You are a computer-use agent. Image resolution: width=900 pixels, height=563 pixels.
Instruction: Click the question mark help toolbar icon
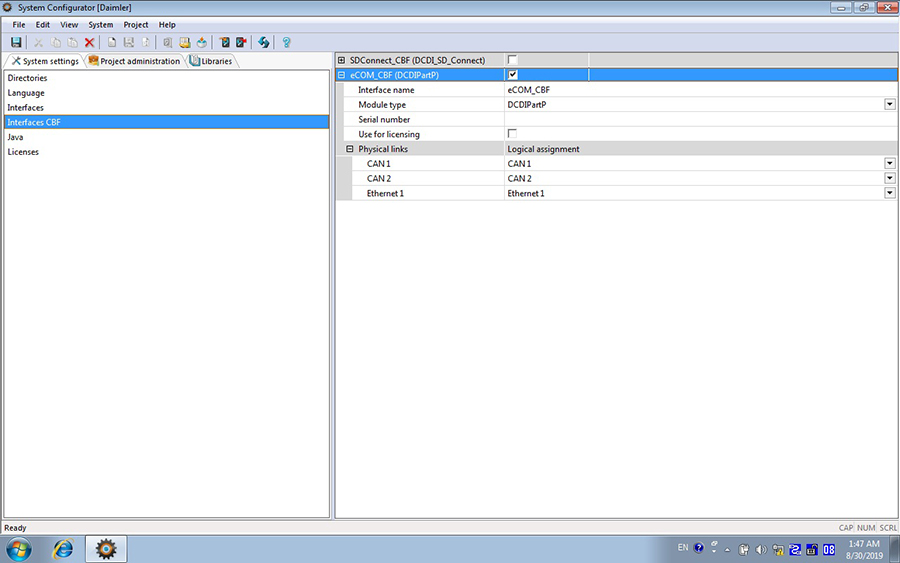pos(286,42)
